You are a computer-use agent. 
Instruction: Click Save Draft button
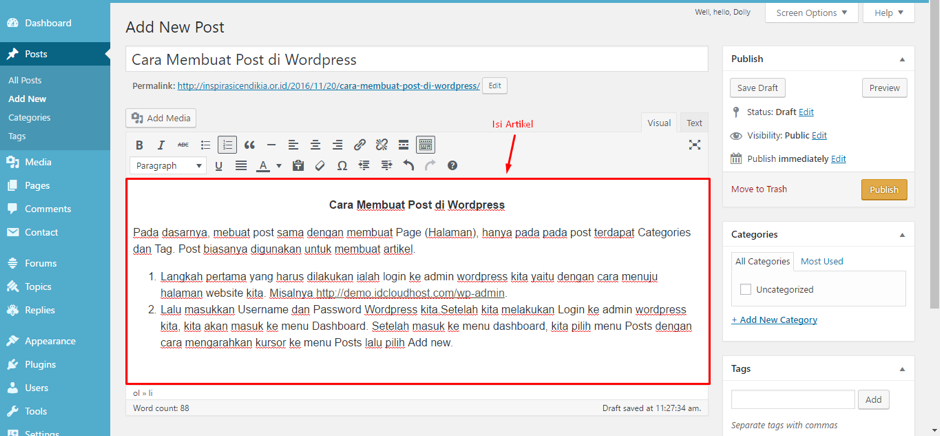(x=758, y=88)
